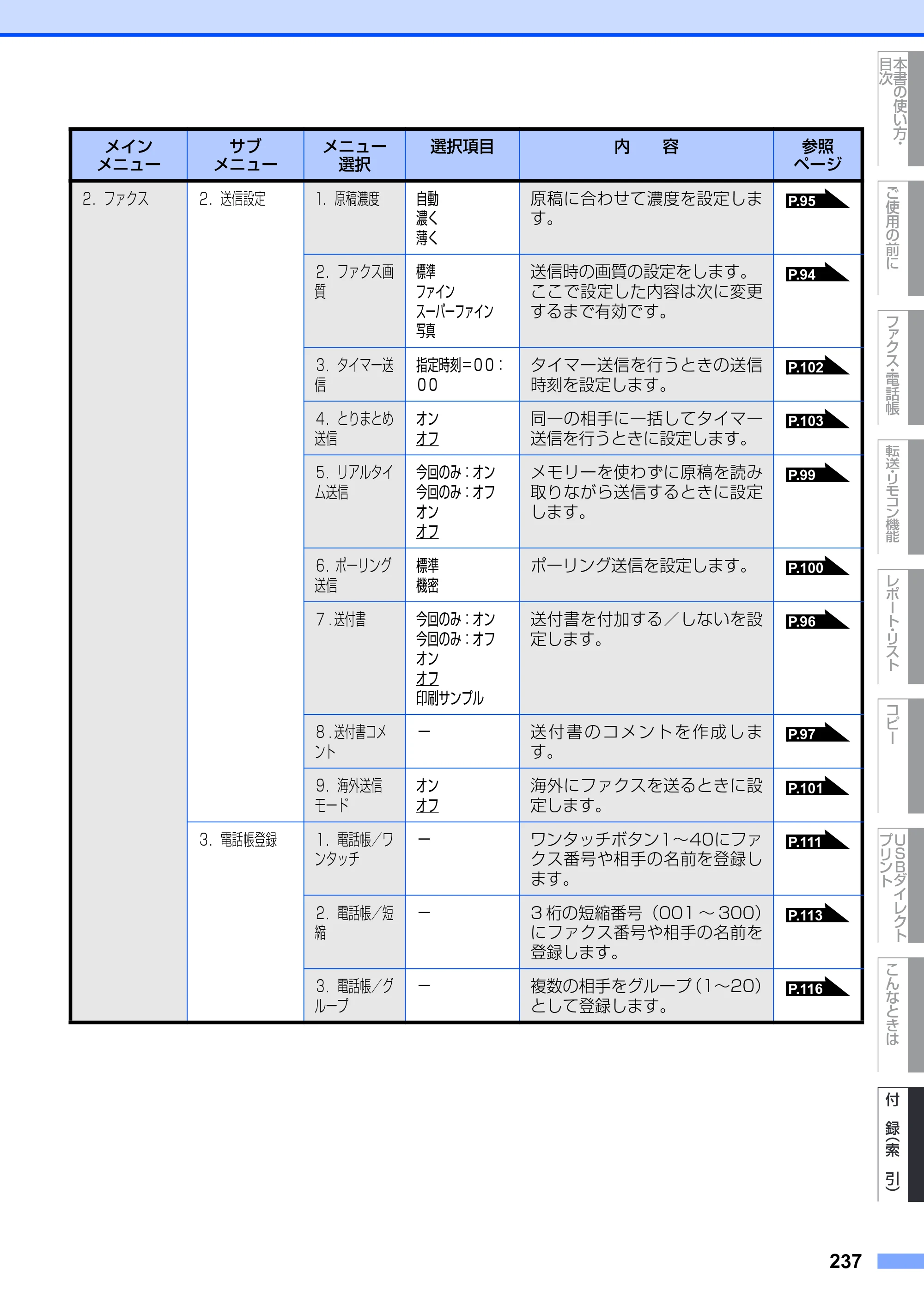The width and height of the screenshot is (924, 1304).
Task: Click the 印刷サンプル option text
Action: [450, 698]
